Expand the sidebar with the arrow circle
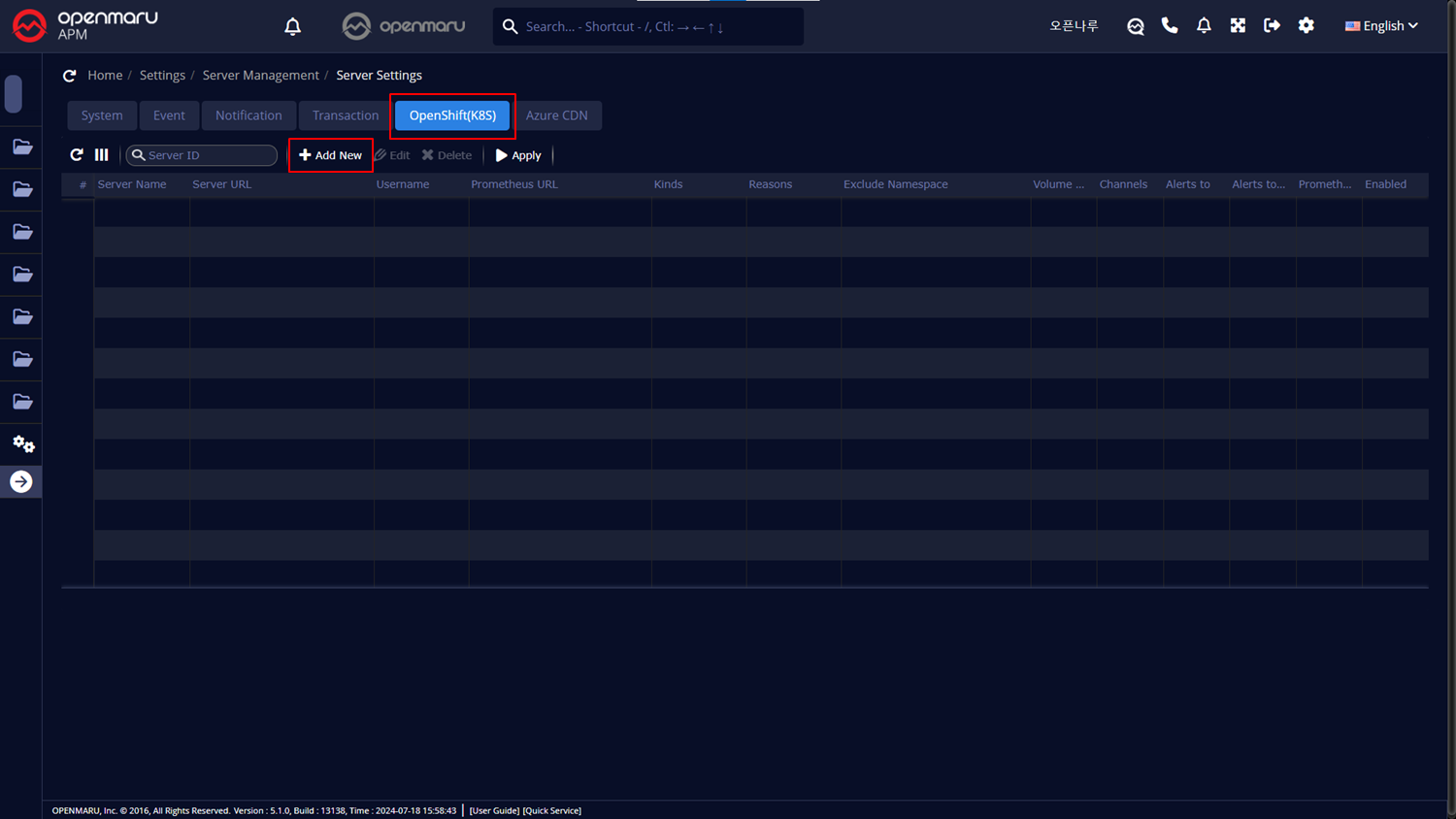Image resolution: width=1456 pixels, height=819 pixels. (21, 482)
